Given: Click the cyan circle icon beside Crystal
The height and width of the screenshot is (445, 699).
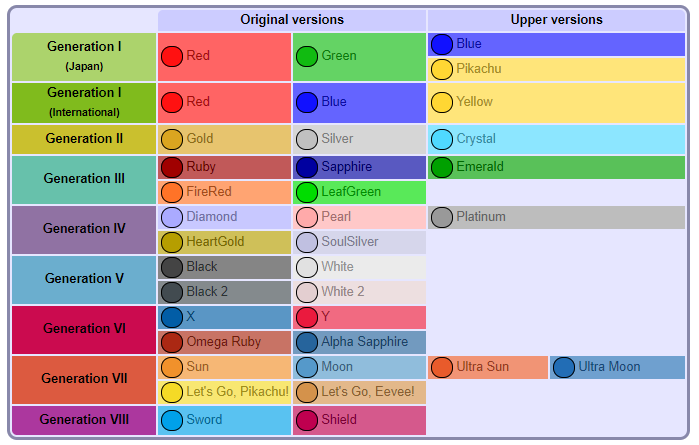Looking at the screenshot, I should pos(442,139).
